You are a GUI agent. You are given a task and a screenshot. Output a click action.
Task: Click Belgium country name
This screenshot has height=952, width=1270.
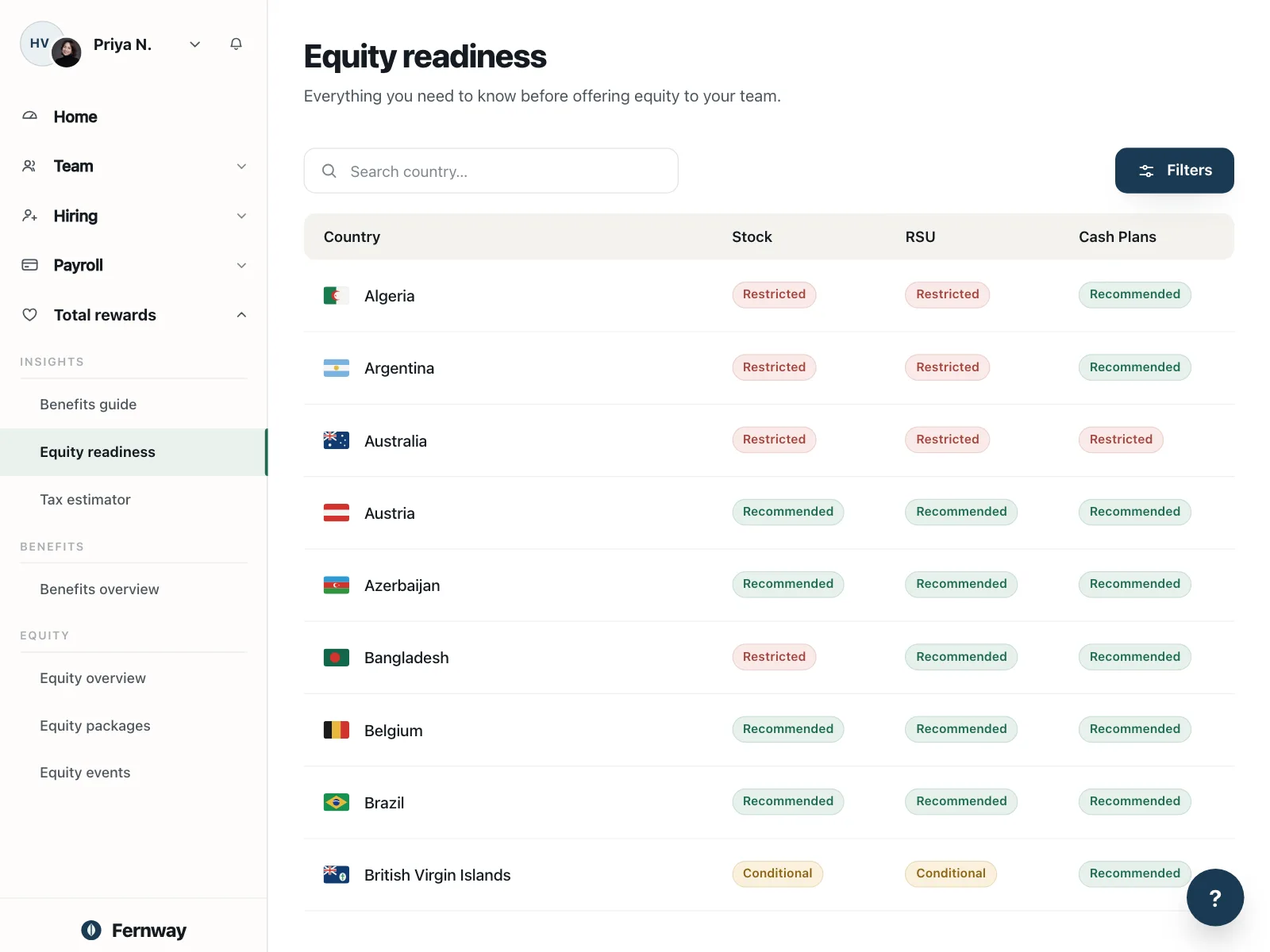(x=393, y=731)
